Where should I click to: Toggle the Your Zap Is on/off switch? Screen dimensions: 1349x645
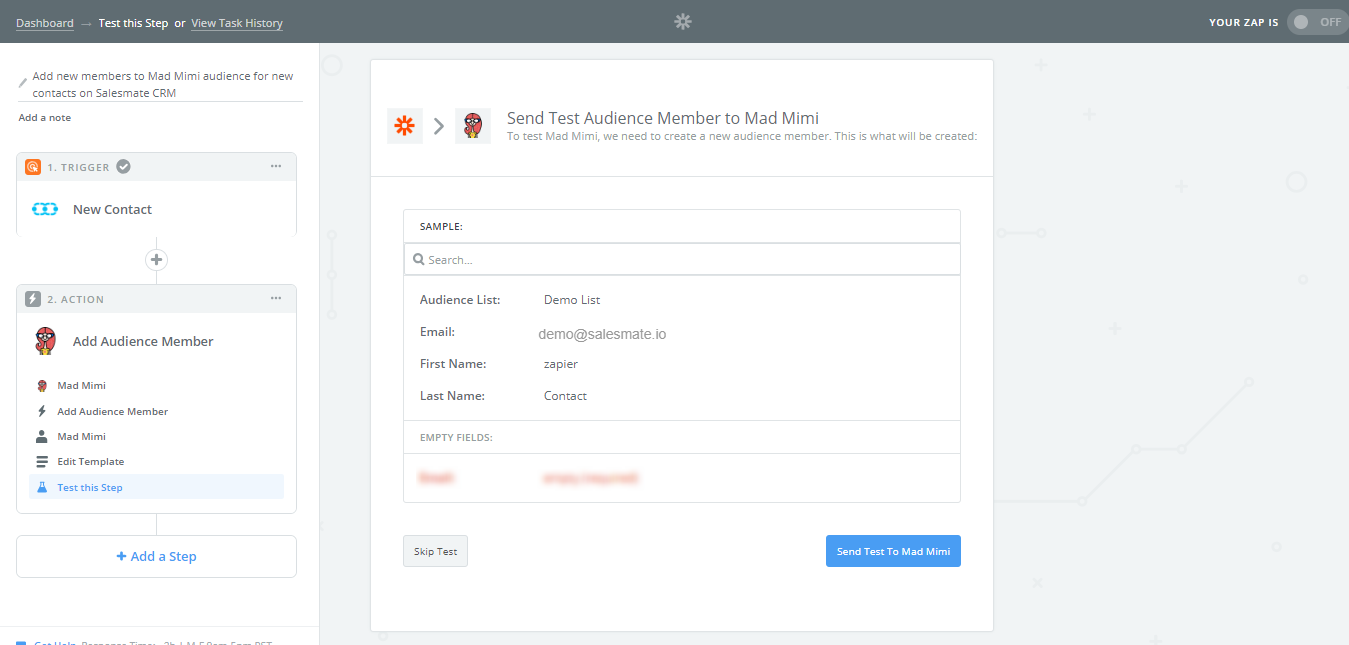click(x=1317, y=22)
